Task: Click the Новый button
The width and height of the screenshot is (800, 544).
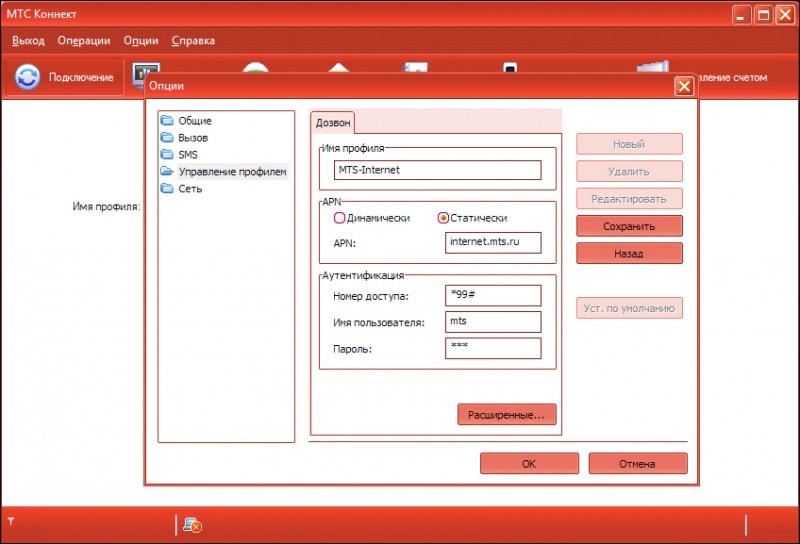Action: click(x=629, y=144)
